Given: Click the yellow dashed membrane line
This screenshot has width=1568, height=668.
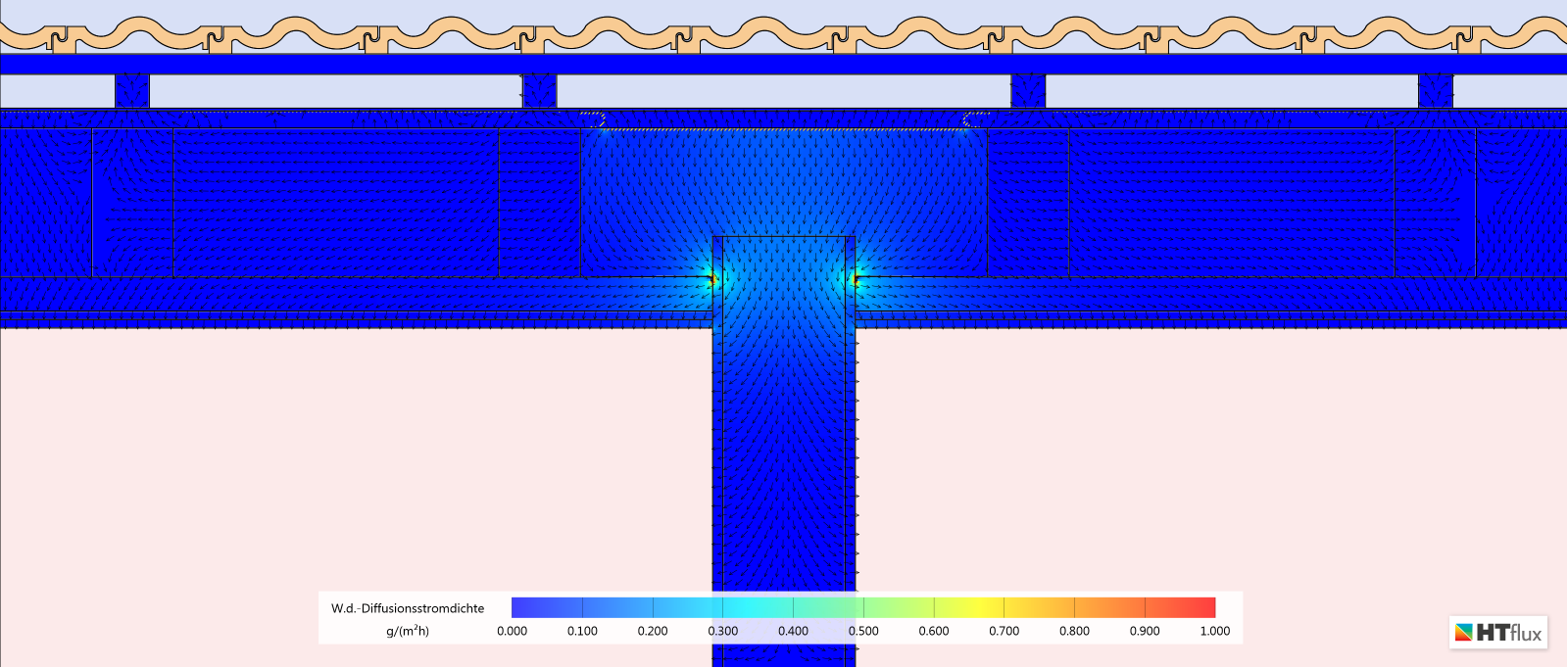Looking at the screenshot, I should (x=784, y=128).
